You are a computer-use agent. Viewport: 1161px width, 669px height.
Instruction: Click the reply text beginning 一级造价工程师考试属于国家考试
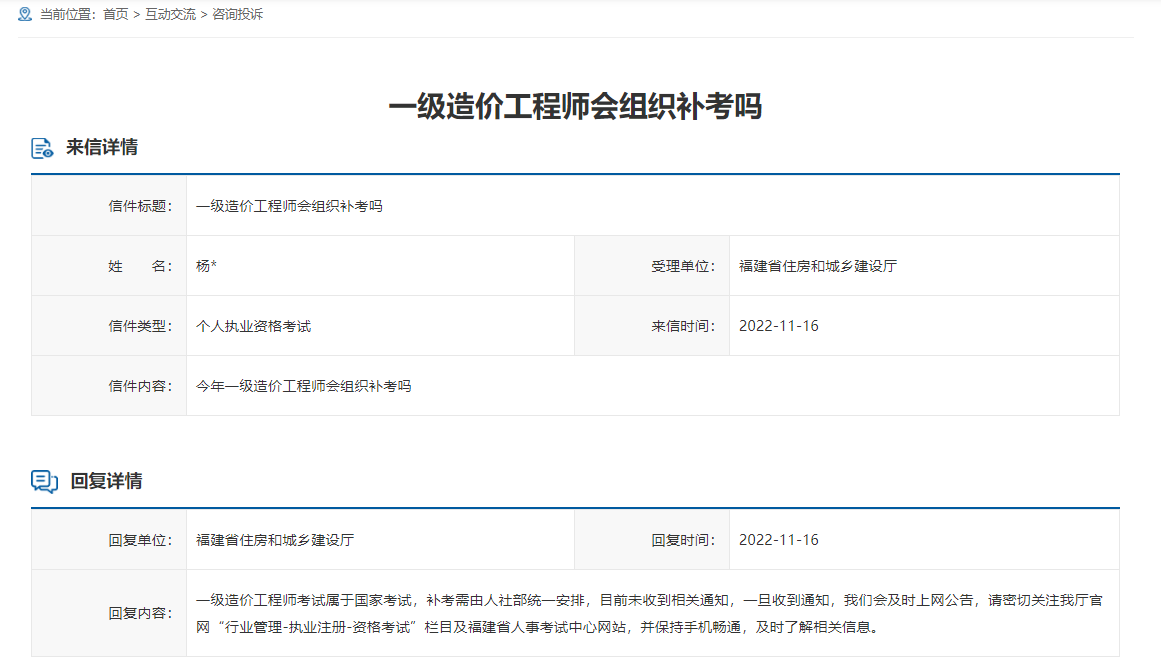click(649, 613)
